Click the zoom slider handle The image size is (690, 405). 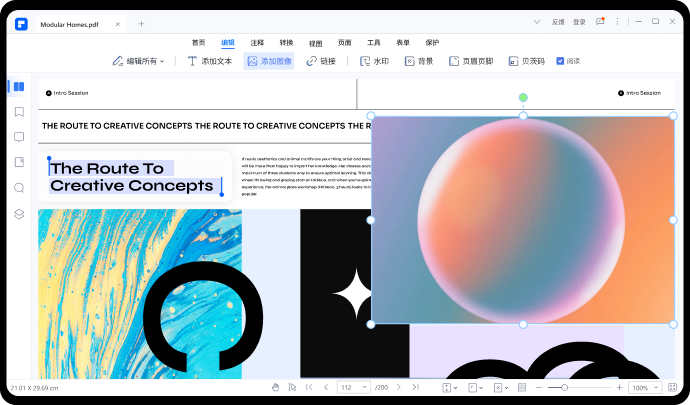pyautogui.click(x=565, y=387)
